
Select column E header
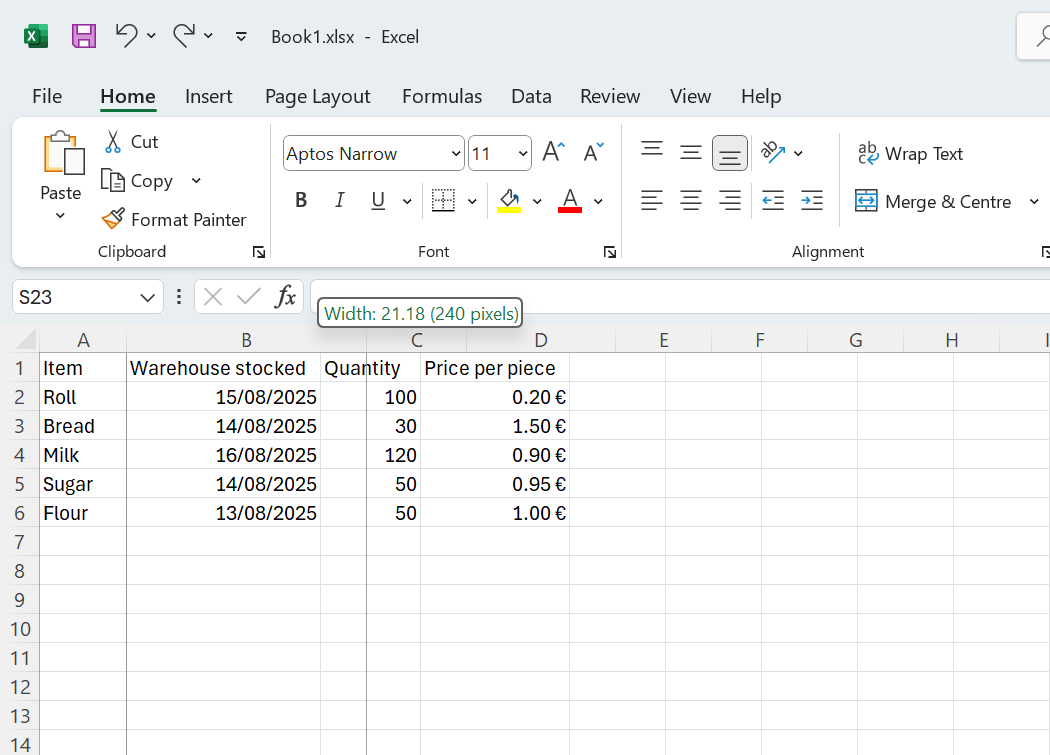click(664, 340)
